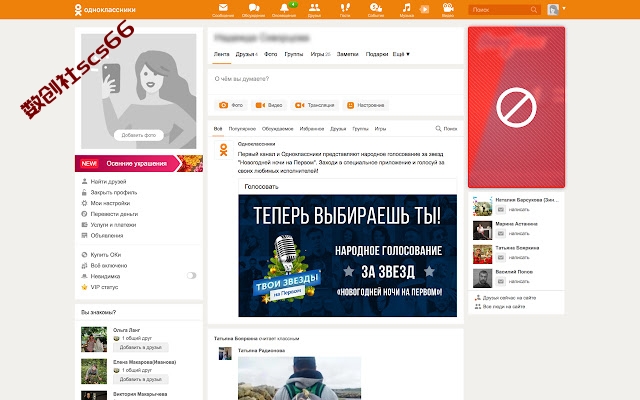
Task: Click the small profile avatar in header
Action: 553,9
